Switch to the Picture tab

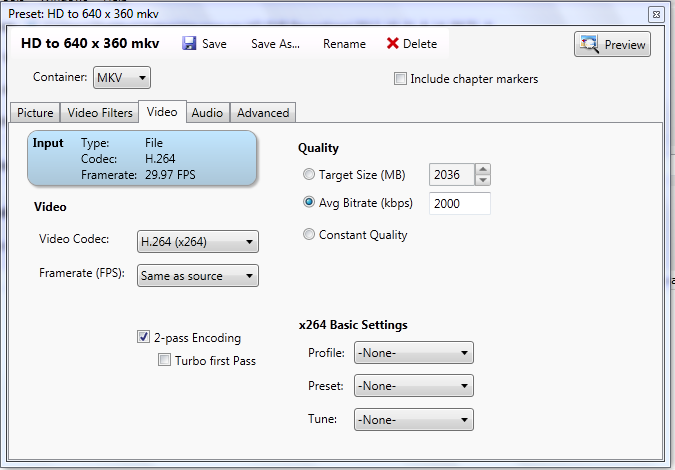[35, 113]
